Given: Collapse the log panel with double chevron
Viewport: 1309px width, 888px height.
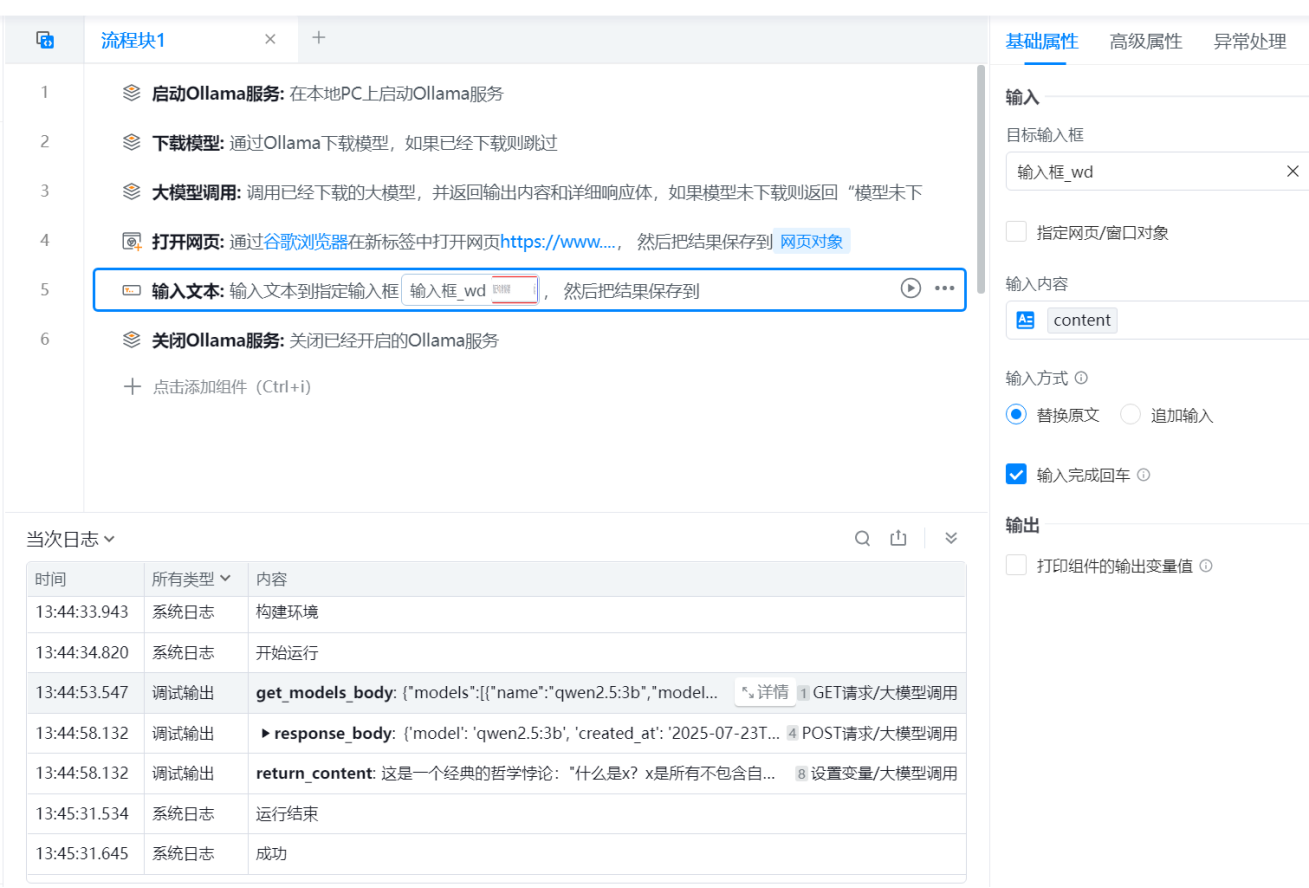Looking at the screenshot, I should pos(951,539).
